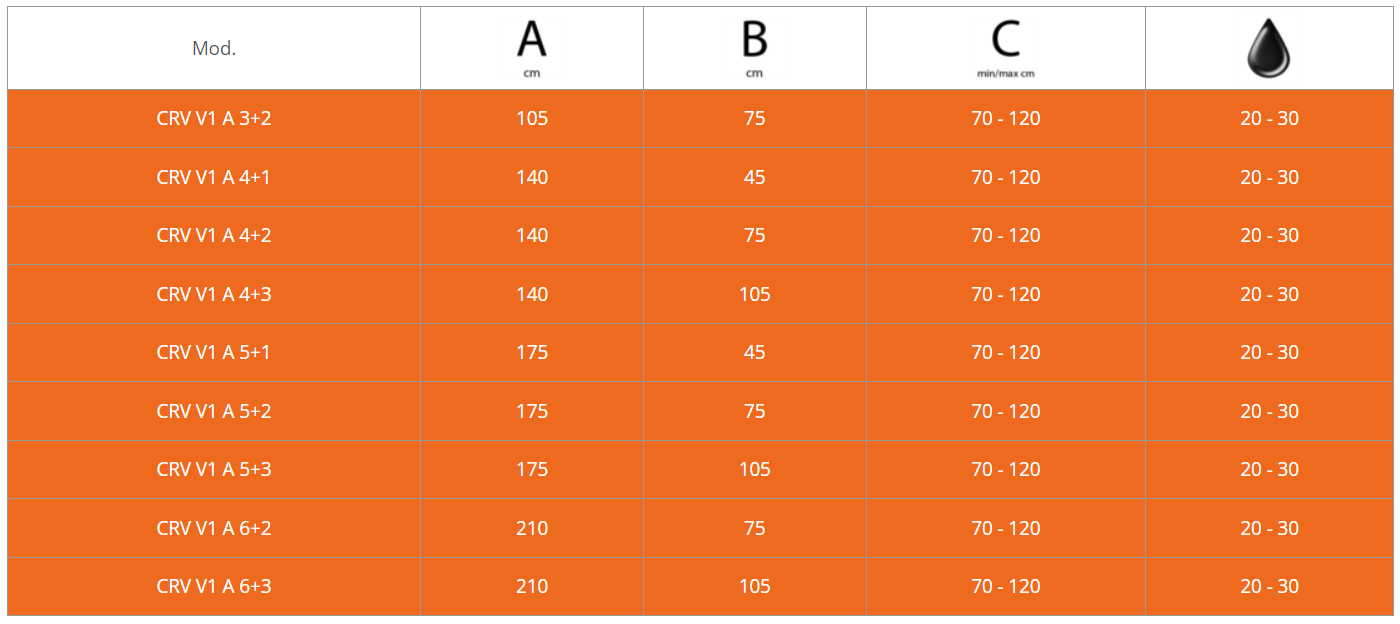The image size is (1400, 624).
Task: Click the CRV V1 A 5+1 model cell
Action: point(214,352)
